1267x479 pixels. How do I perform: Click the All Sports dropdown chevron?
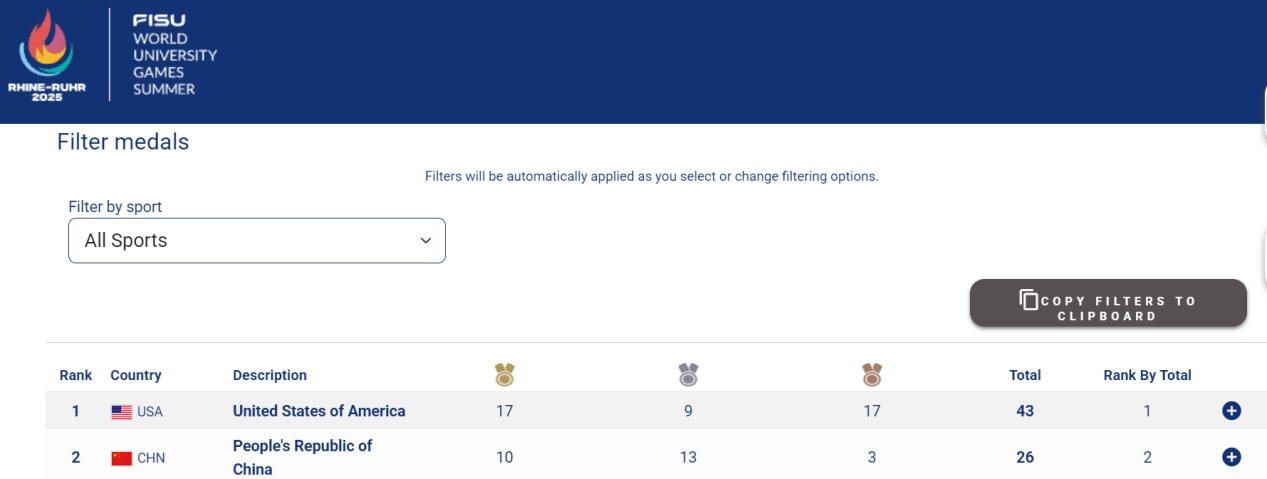click(426, 241)
